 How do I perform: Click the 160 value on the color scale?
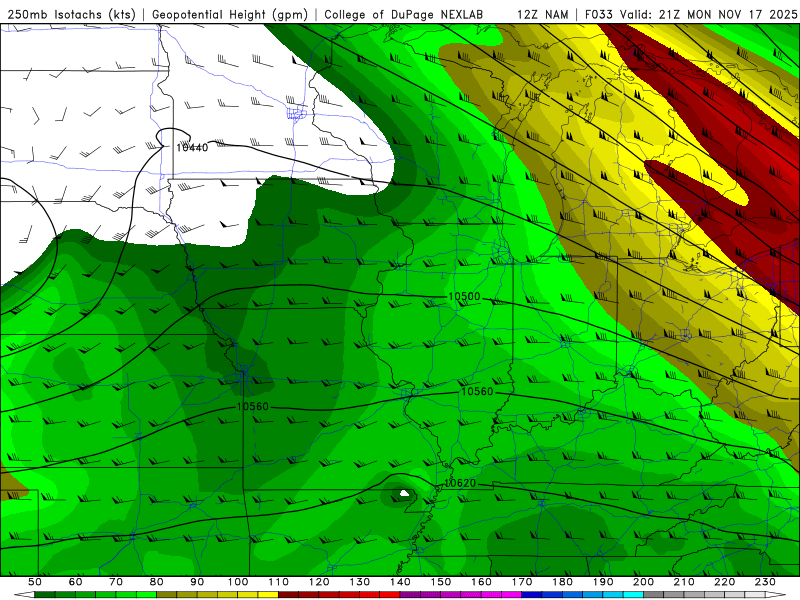pyautogui.click(x=481, y=582)
